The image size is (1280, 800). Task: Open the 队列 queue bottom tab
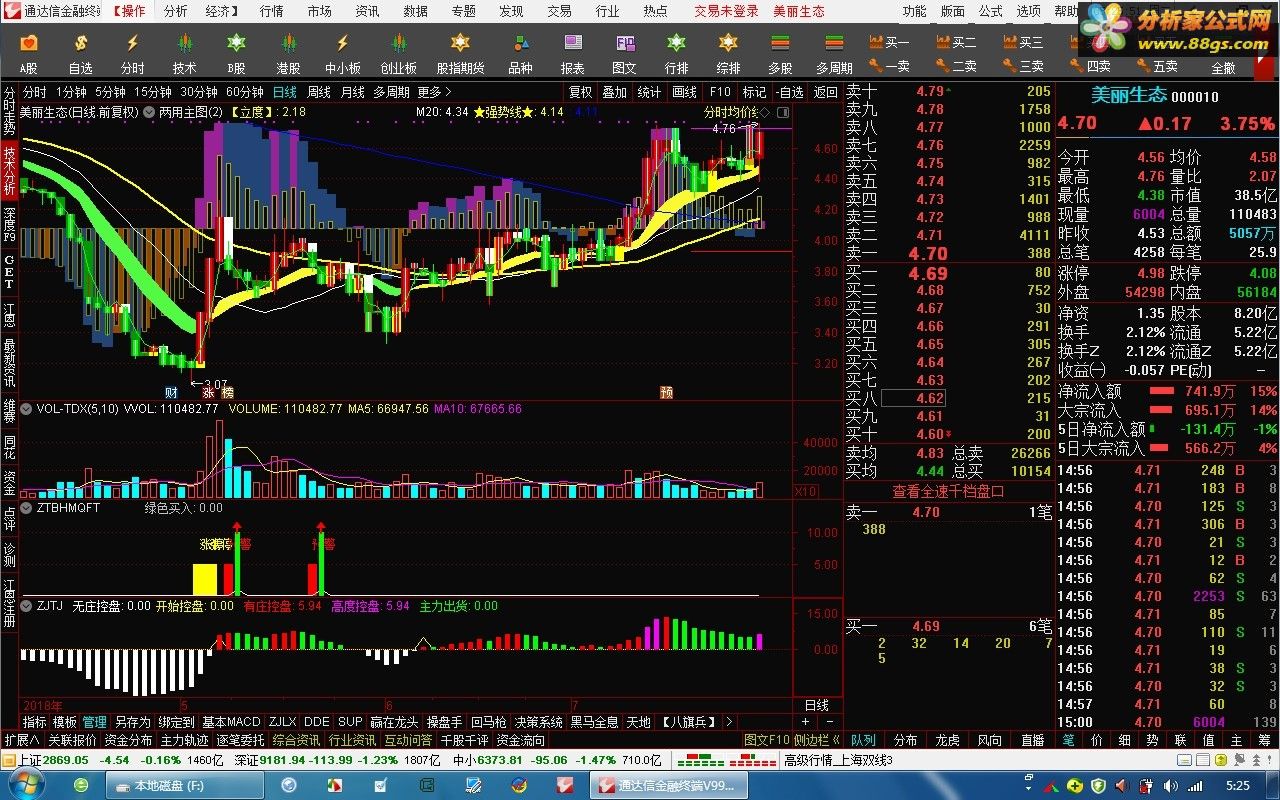863,740
